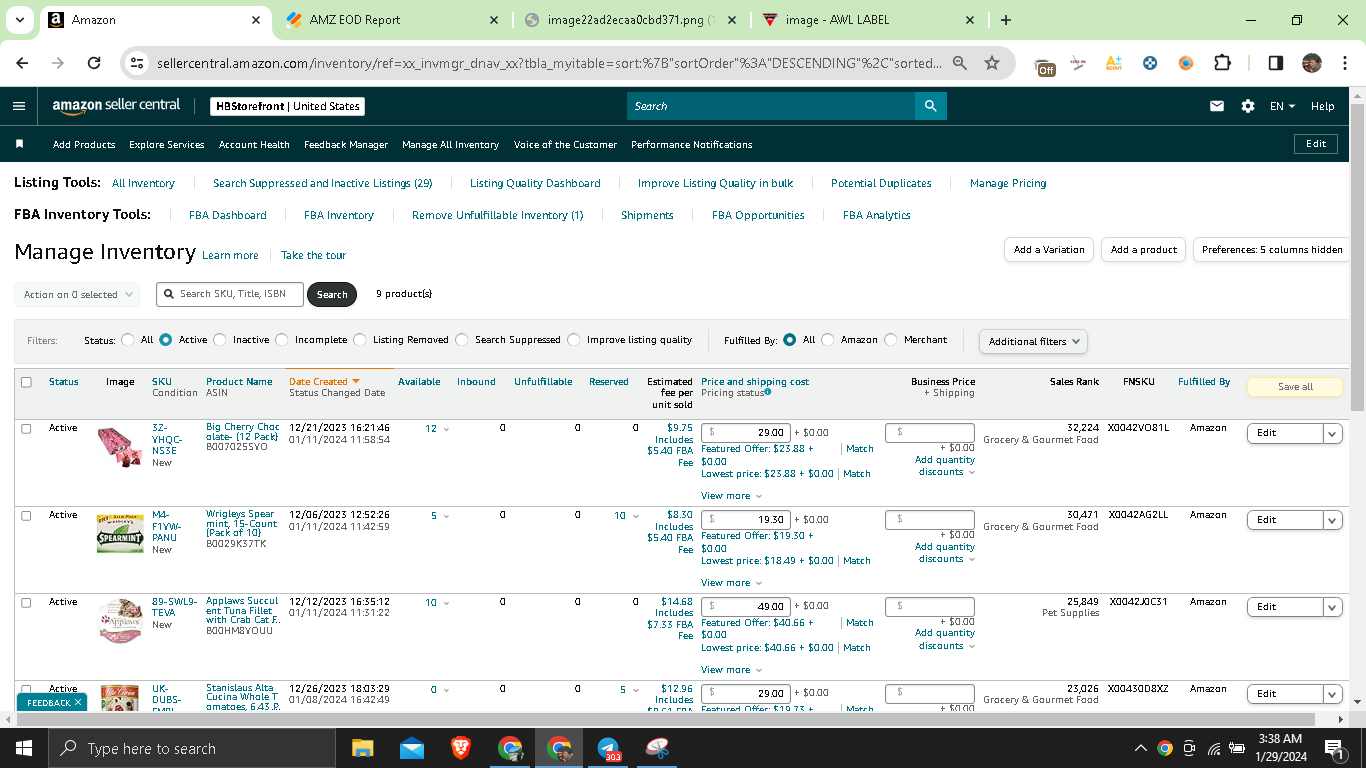Open the Chrome extensions puzzle icon

(x=1222, y=63)
